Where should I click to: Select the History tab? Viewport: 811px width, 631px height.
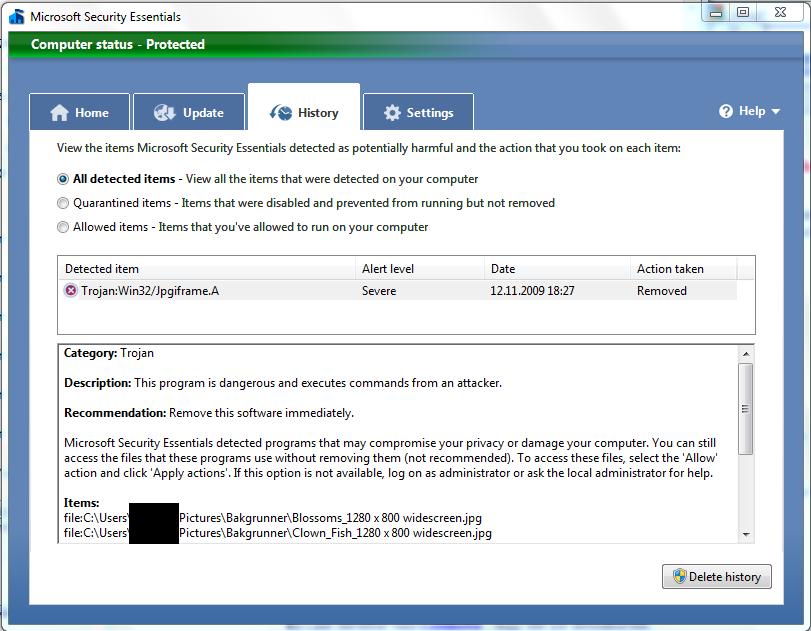304,108
